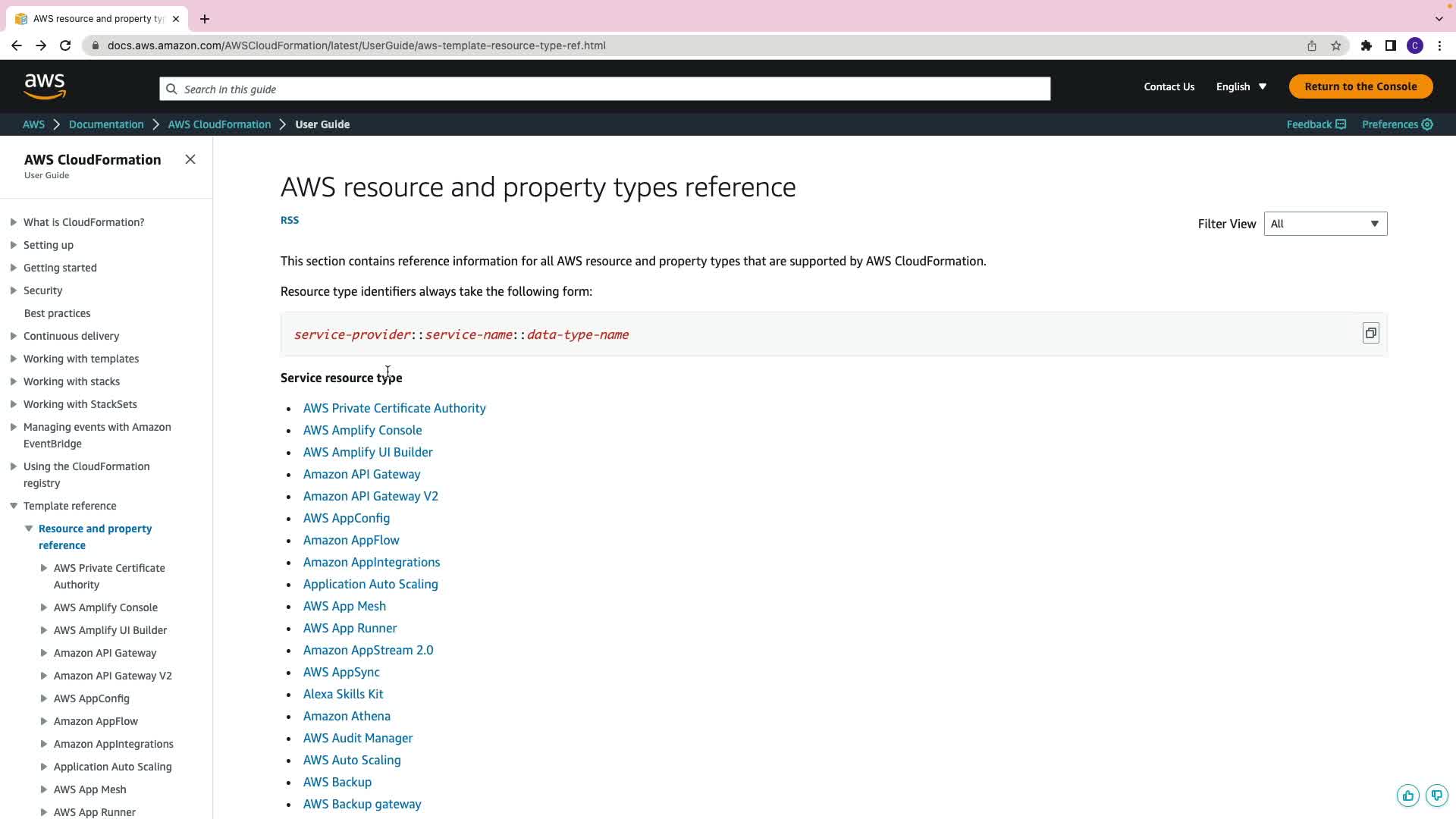Open the Filter View dropdown
This screenshot has width=1456, height=819.
click(1325, 224)
